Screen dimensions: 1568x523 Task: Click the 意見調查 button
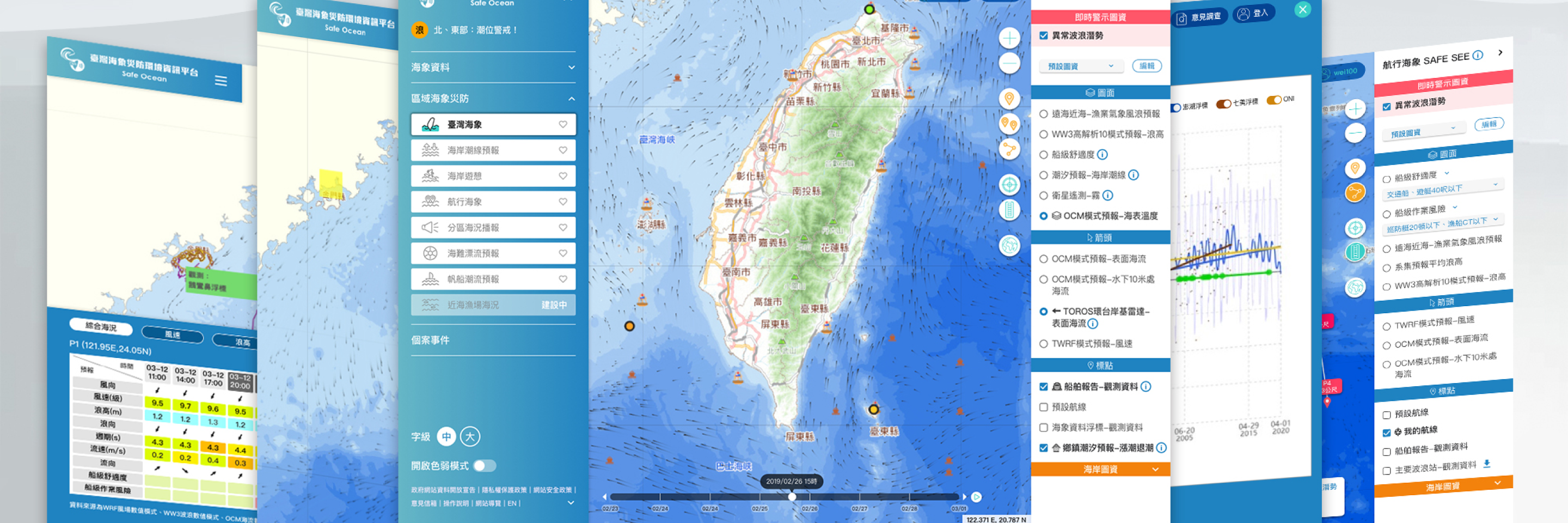(x=1199, y=17)
